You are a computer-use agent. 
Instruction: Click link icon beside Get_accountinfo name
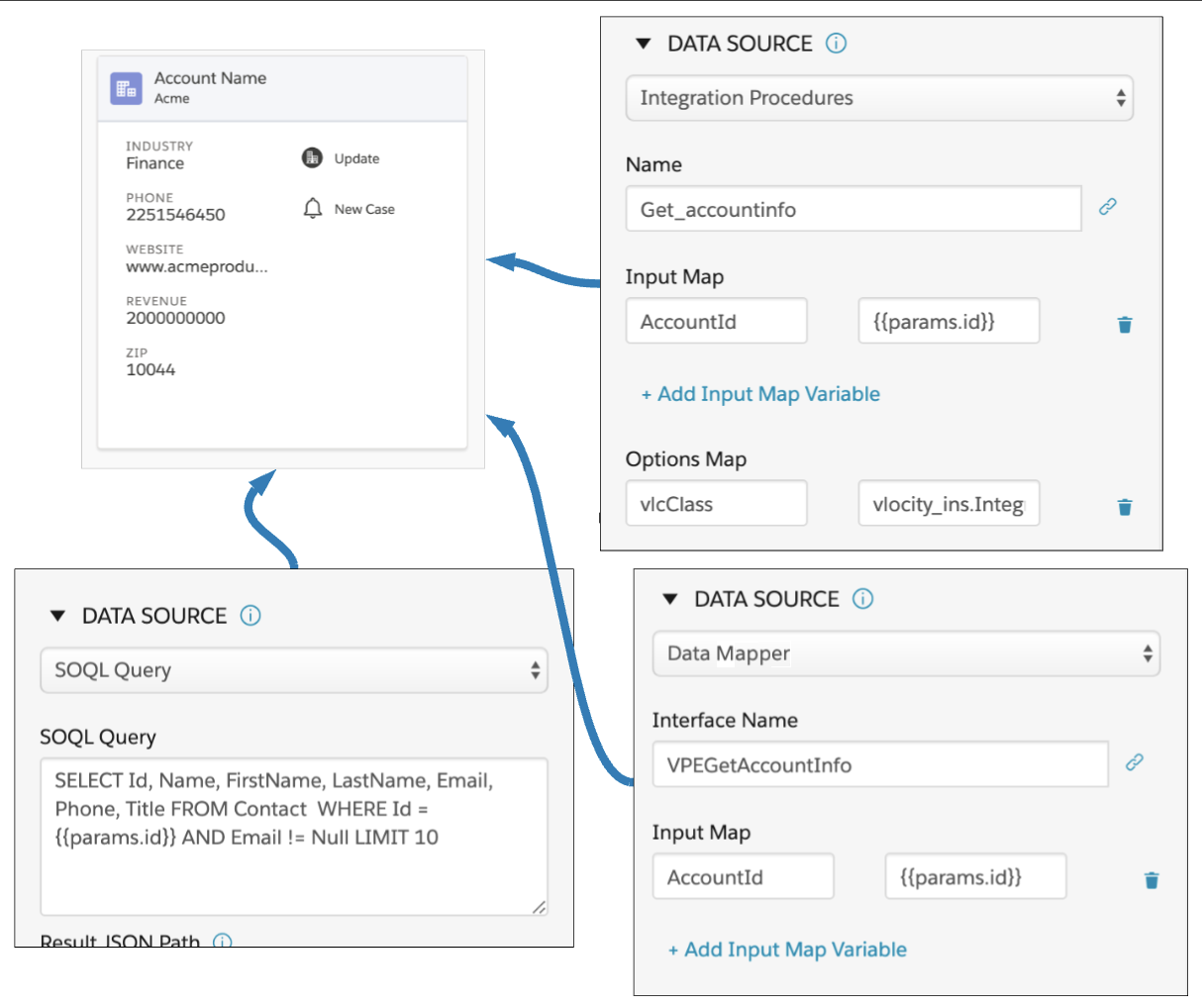coord(1108,207)
